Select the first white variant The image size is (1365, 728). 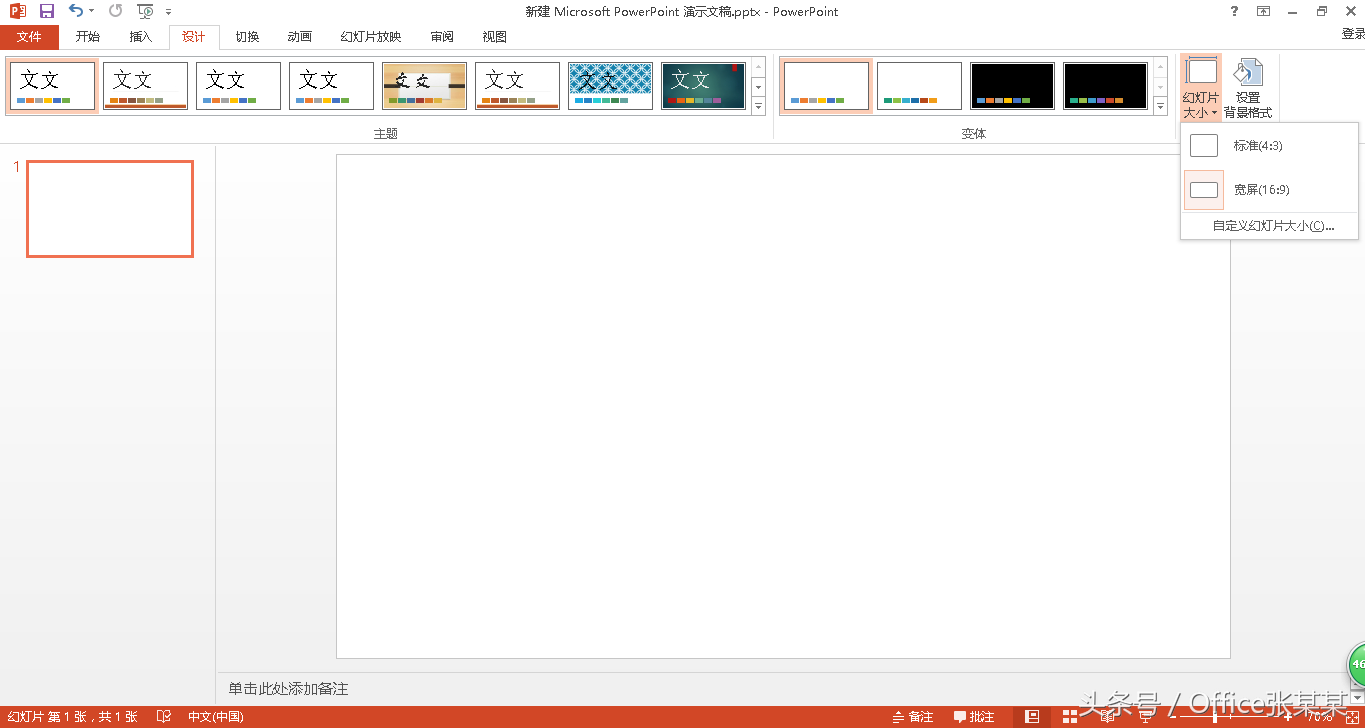coord(826,86)
